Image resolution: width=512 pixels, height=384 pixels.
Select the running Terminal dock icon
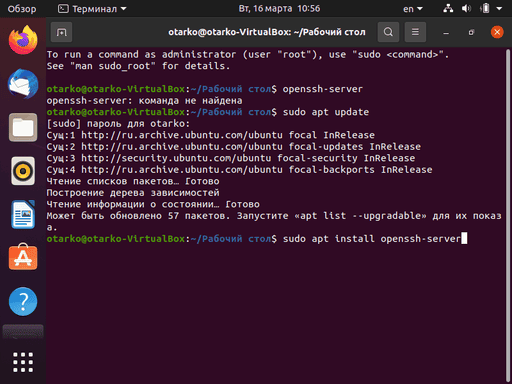pos(23,332)
